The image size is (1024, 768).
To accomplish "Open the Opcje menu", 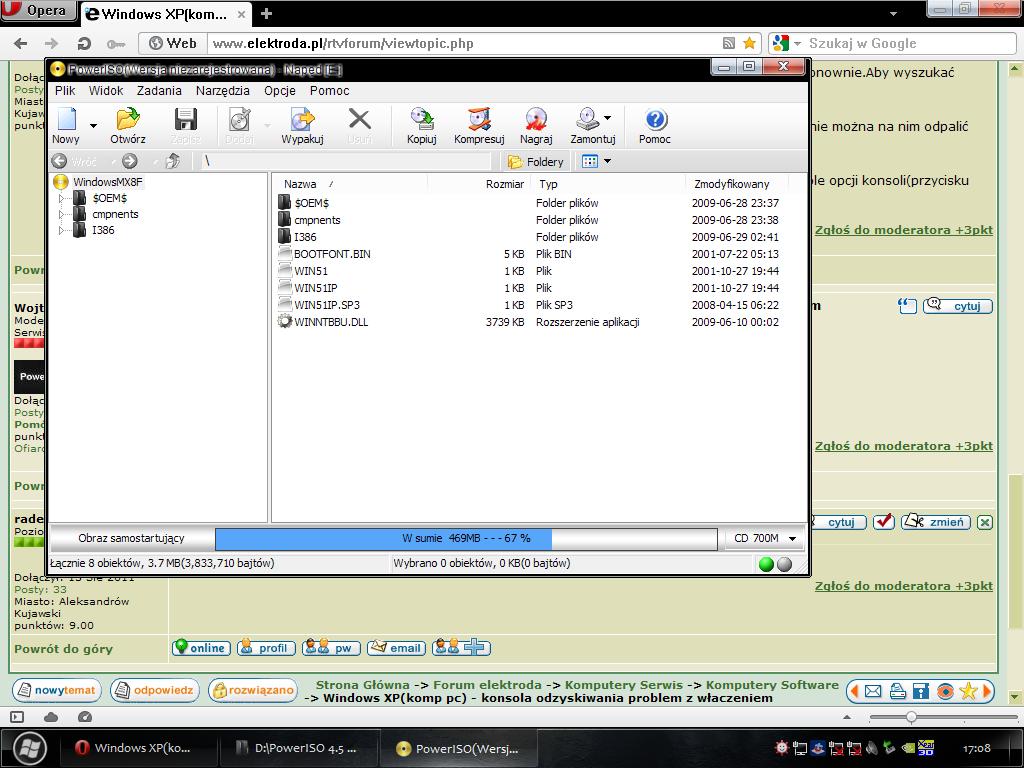I will click(x=280, y=91).
